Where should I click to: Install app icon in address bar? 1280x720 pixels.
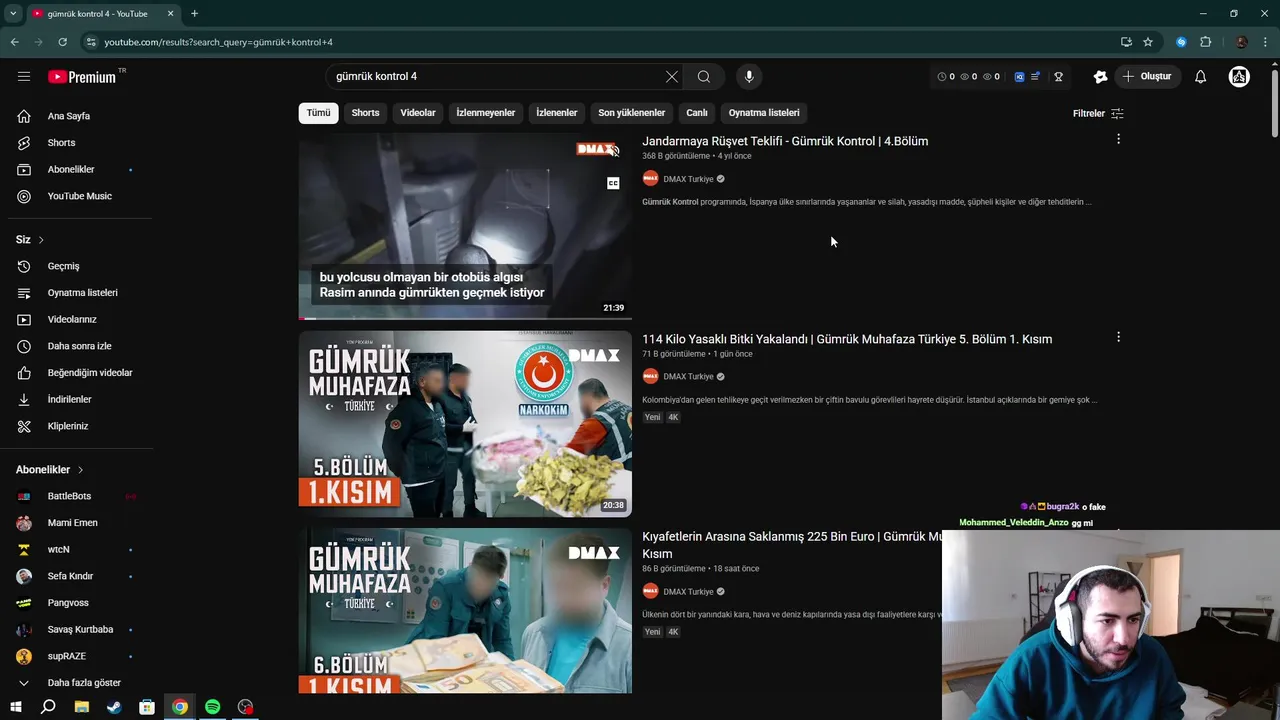(1126, 42)
